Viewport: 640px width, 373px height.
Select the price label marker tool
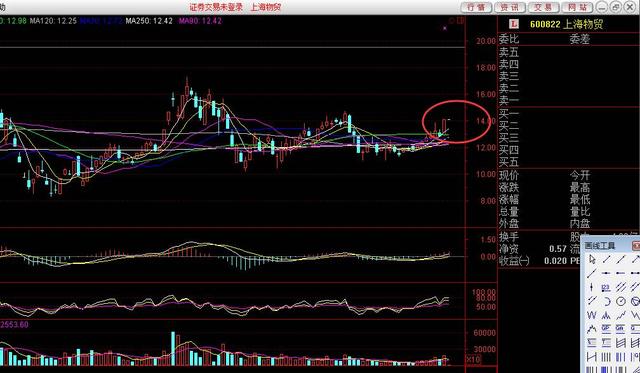click(x=607, y=288)
